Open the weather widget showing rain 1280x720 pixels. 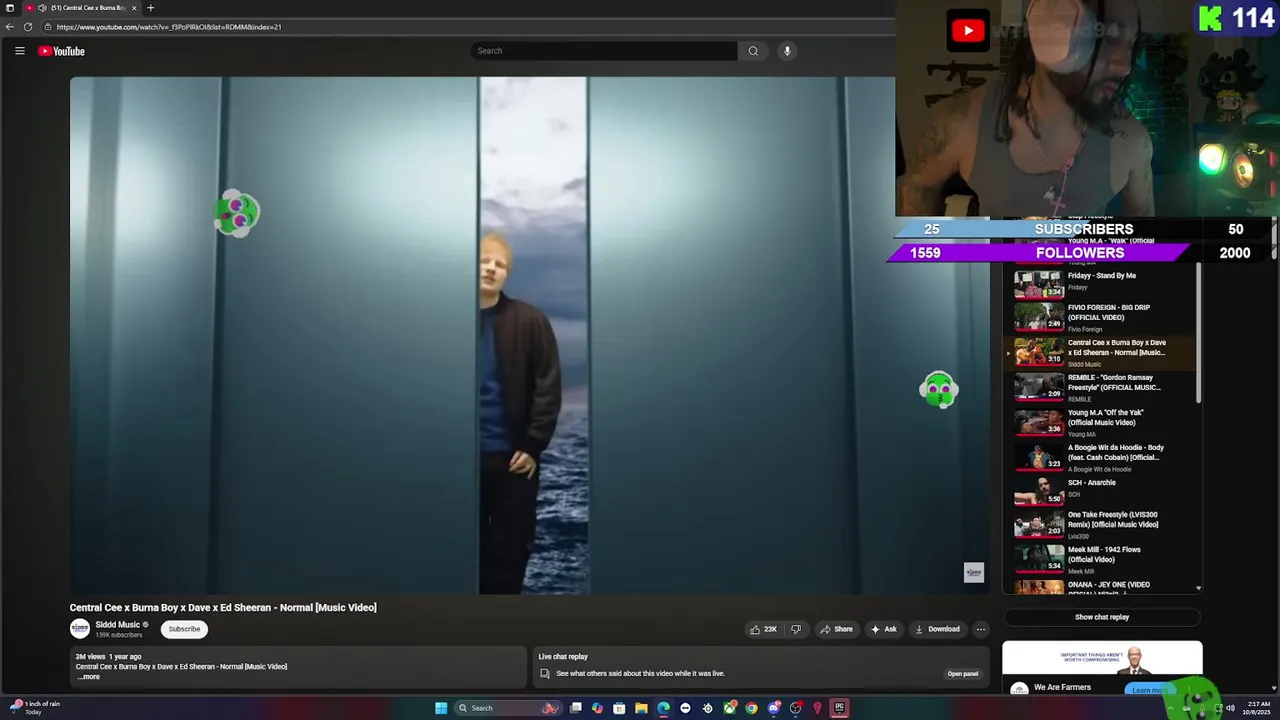click(x=35, y=707)
